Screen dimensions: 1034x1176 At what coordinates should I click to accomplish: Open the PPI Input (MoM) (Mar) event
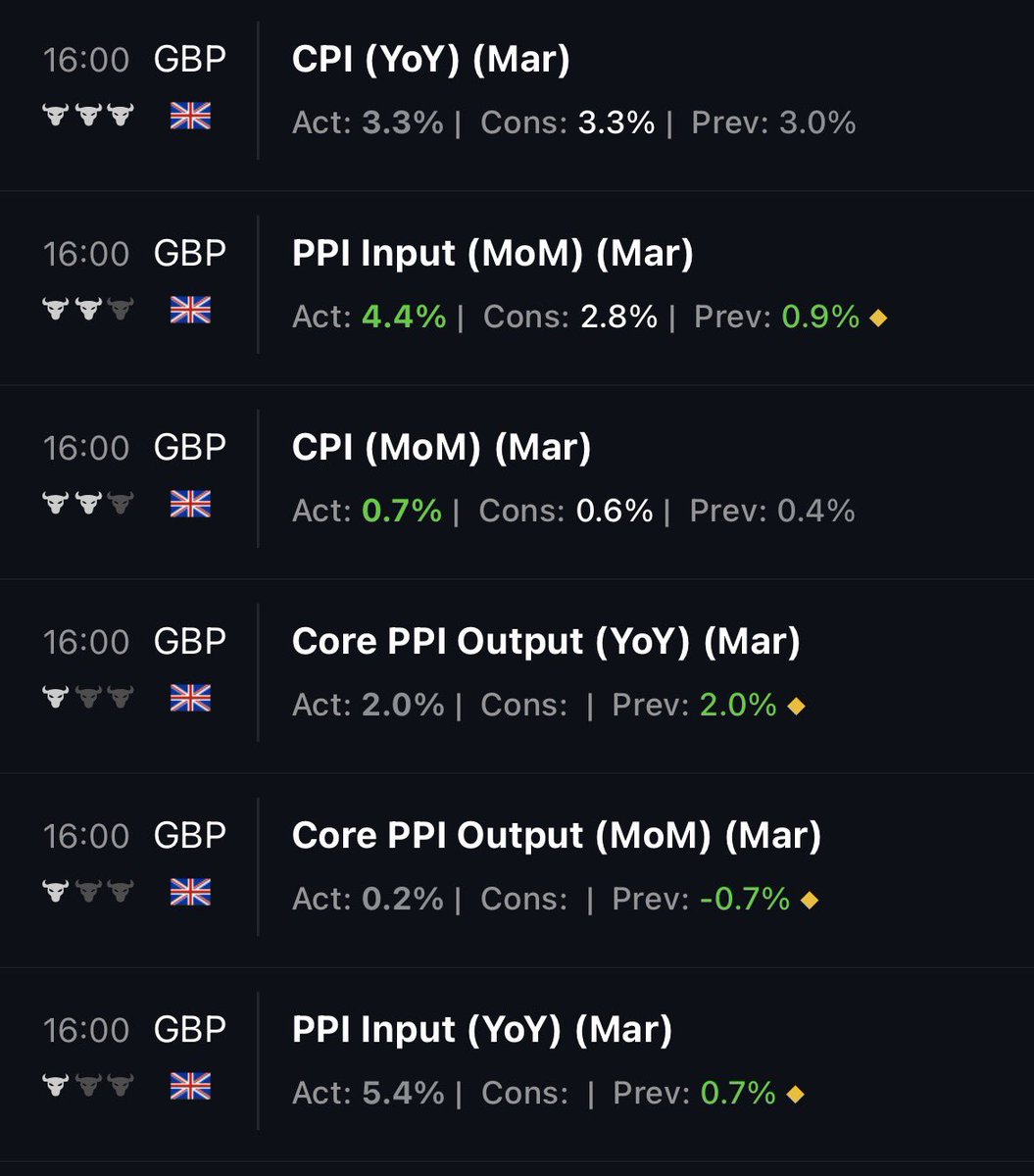tap(492, 254)
